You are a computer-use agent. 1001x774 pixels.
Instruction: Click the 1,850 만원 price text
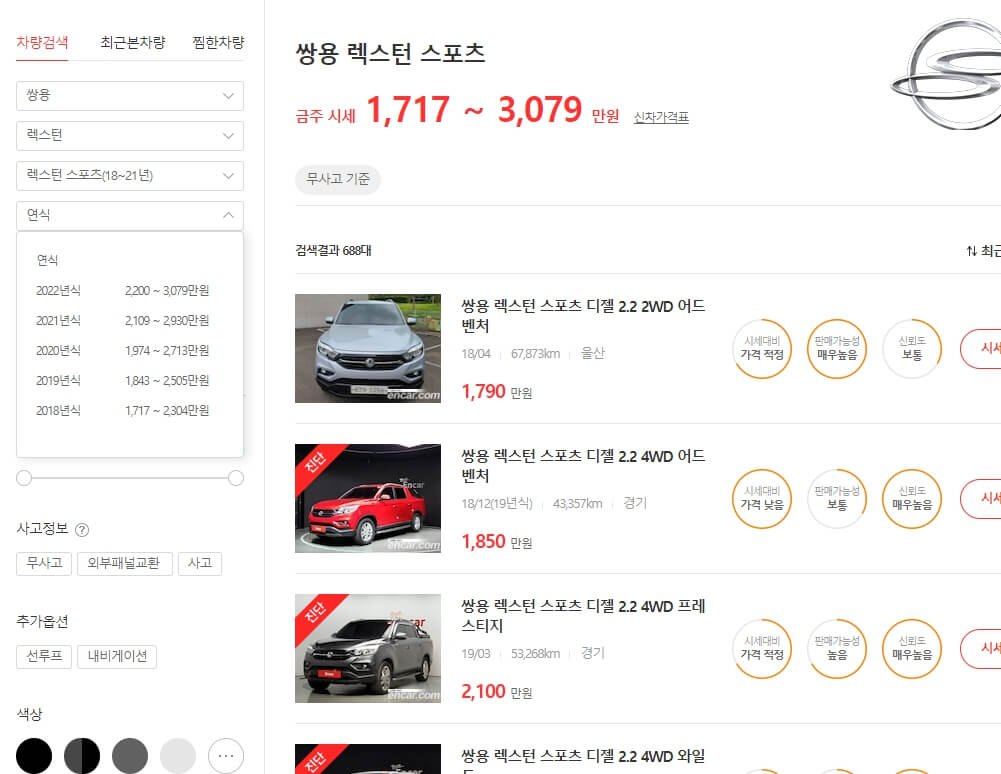(497, 542)
